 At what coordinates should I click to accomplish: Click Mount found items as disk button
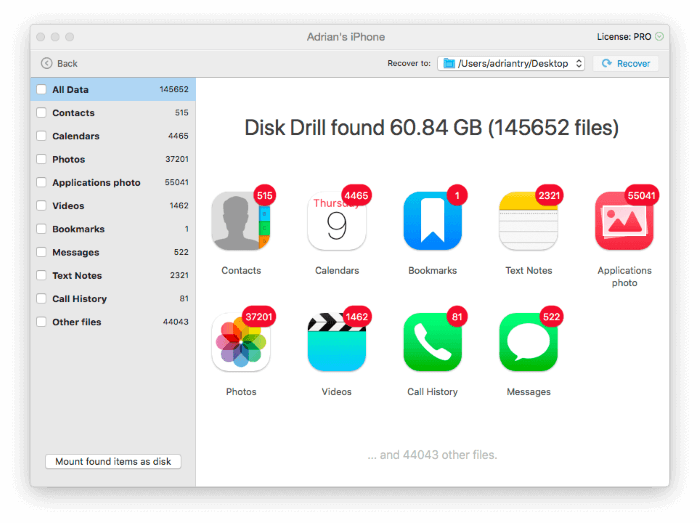(x=113, y=461)
